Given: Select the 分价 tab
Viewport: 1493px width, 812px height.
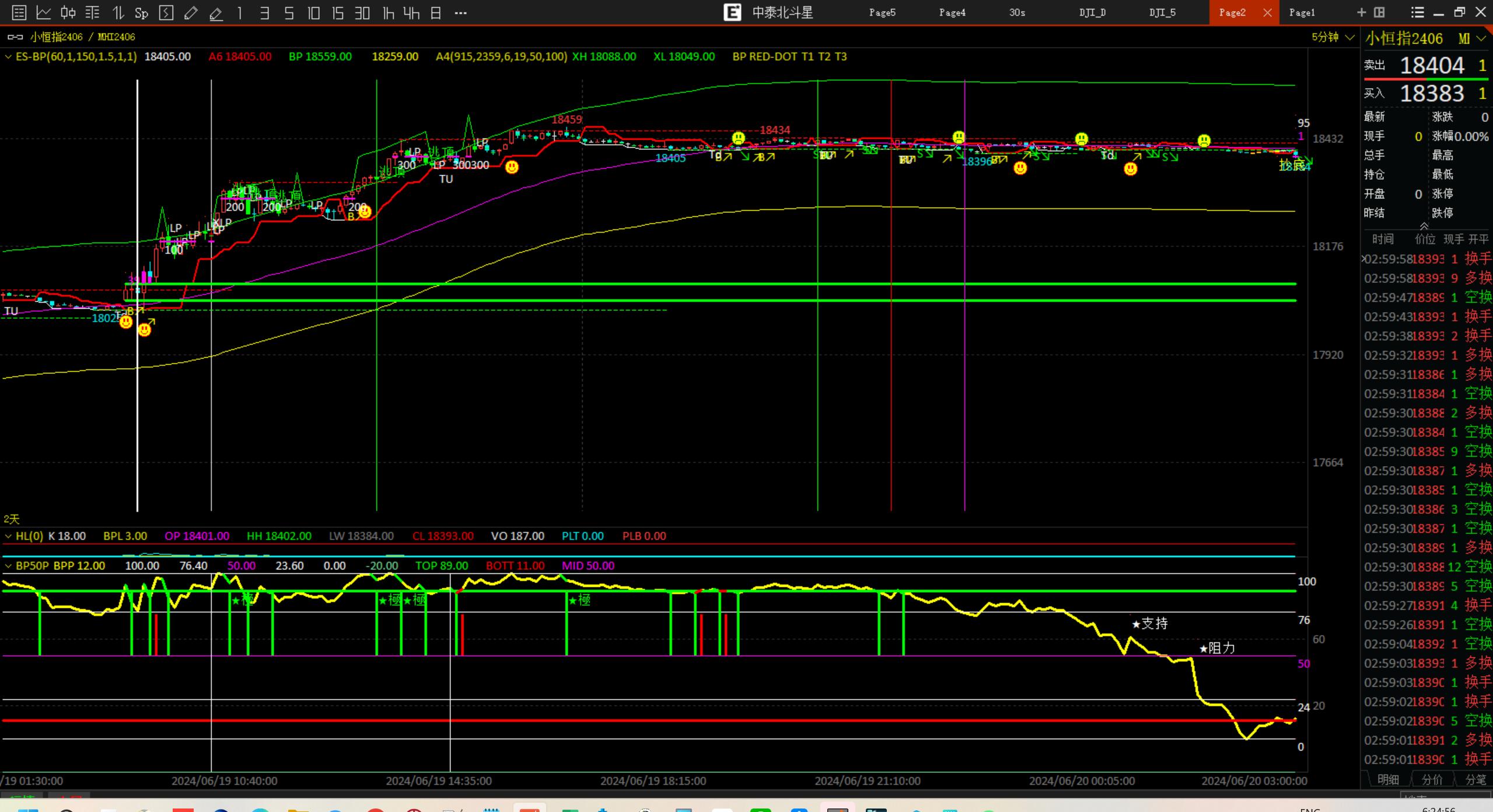Looking at the screenshot, I should 1432,779.
